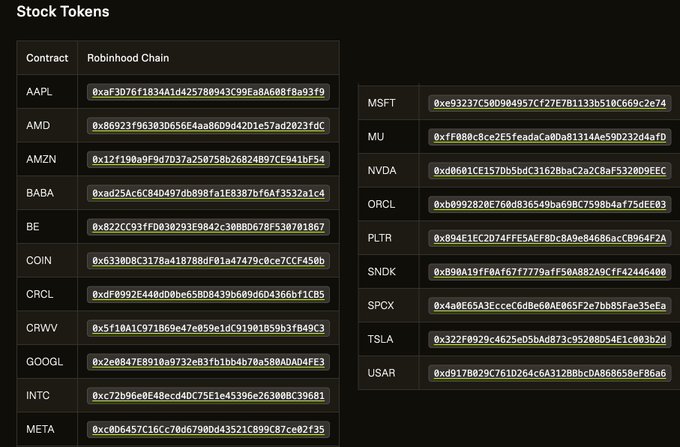Open the MU contract address
Image resolution: width=680 pixels, height=447 pixels.
coord(550,137)
